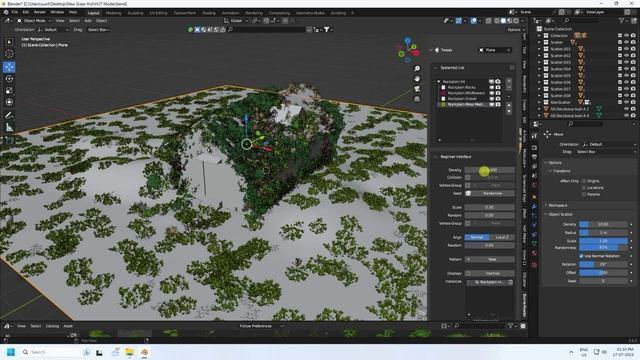Click the navigation gizmo blue Z axis
This screenshot has height=360, width=640.
click(x=407, y=41)
